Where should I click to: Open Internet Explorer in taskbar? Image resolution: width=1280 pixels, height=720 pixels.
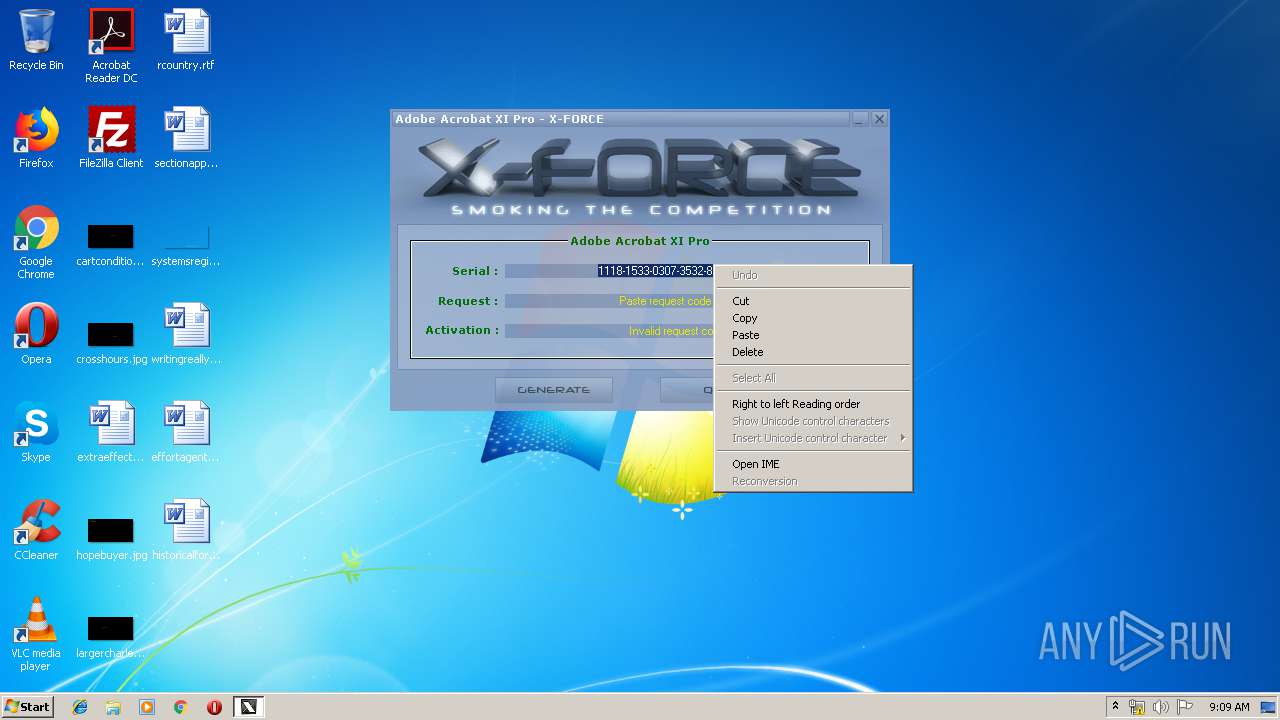tap(80, 707)
